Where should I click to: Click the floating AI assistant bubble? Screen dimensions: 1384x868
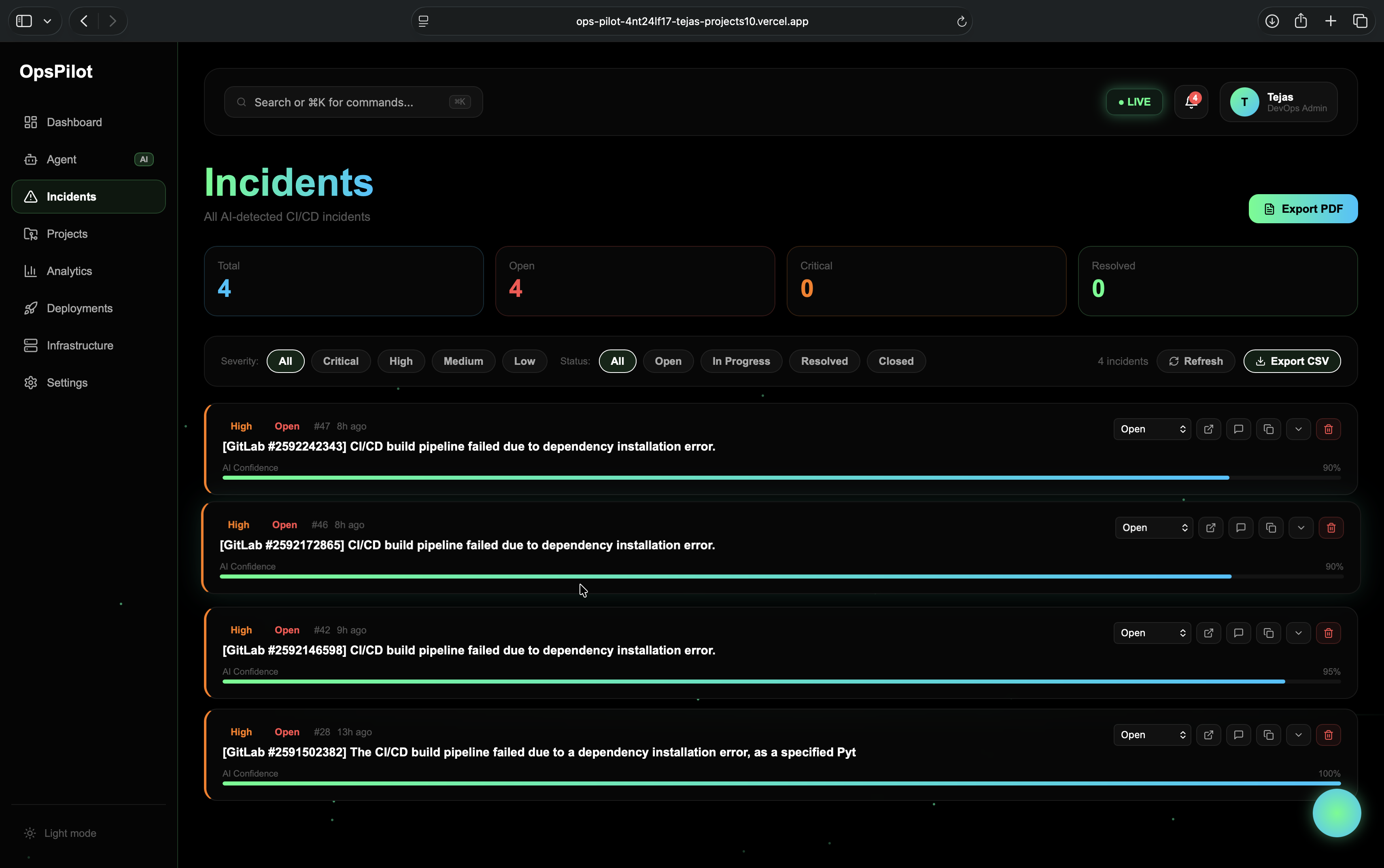tap(1336, 812)
